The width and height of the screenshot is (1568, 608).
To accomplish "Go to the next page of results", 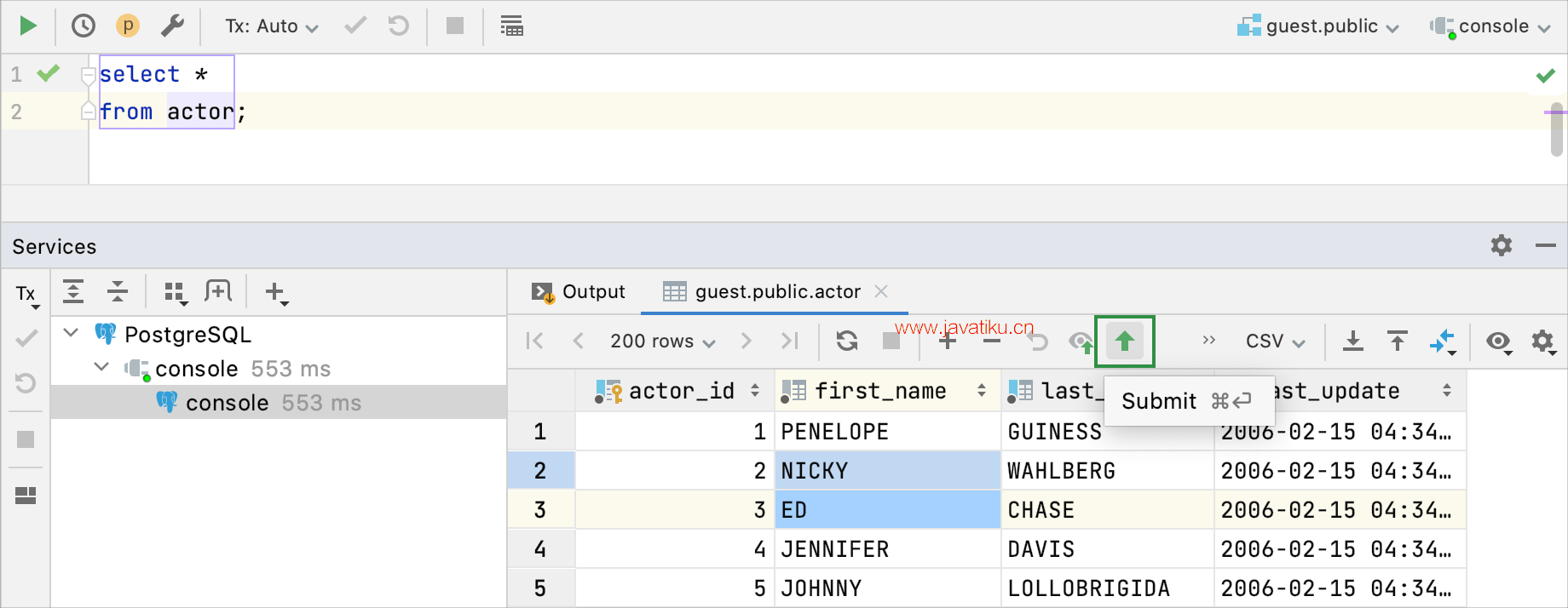I will tap(747, 341).
